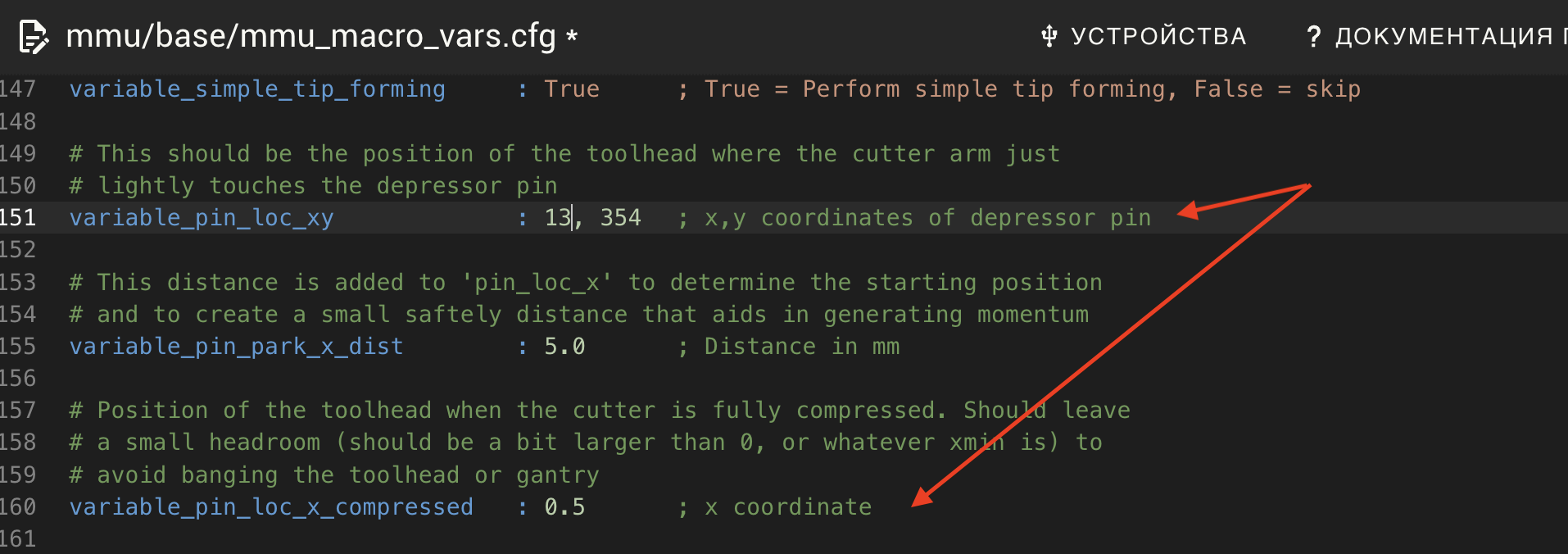Click the question mark documentation icon
The height and width of the screenshot is (554, 1568).
pyautogui.click(x=1313, y=36)
